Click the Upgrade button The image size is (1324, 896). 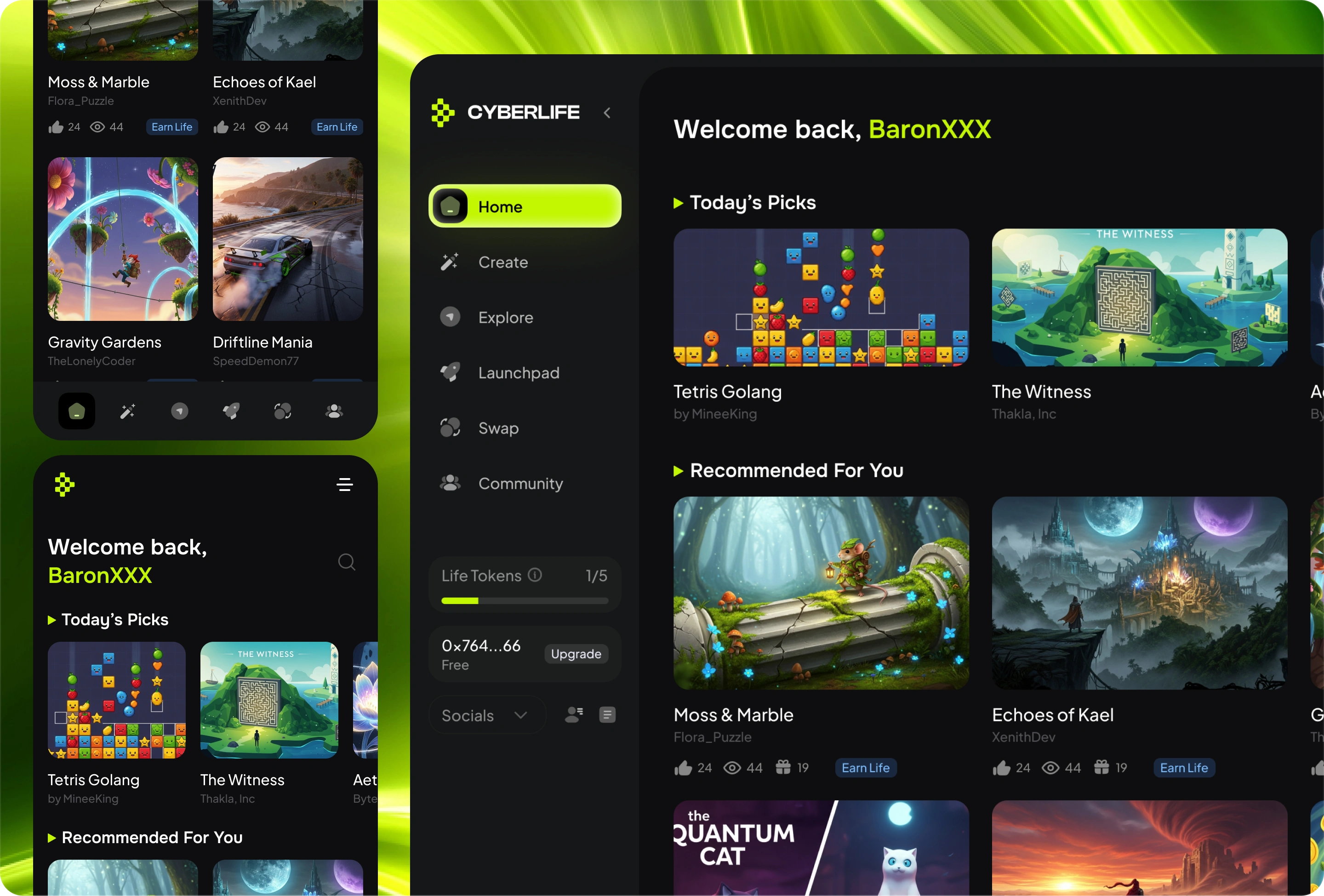pyautogui.click(x=576, y=654)
